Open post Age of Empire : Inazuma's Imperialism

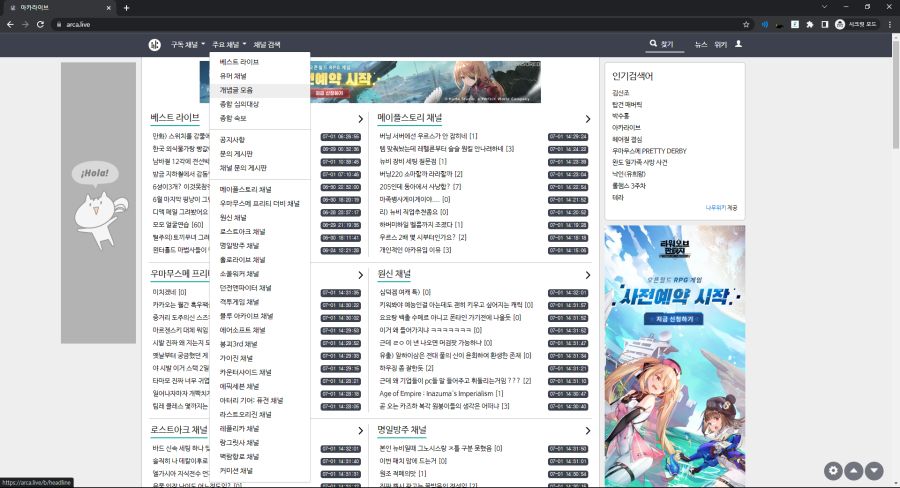pyautogui.click(x=441, y=393)
